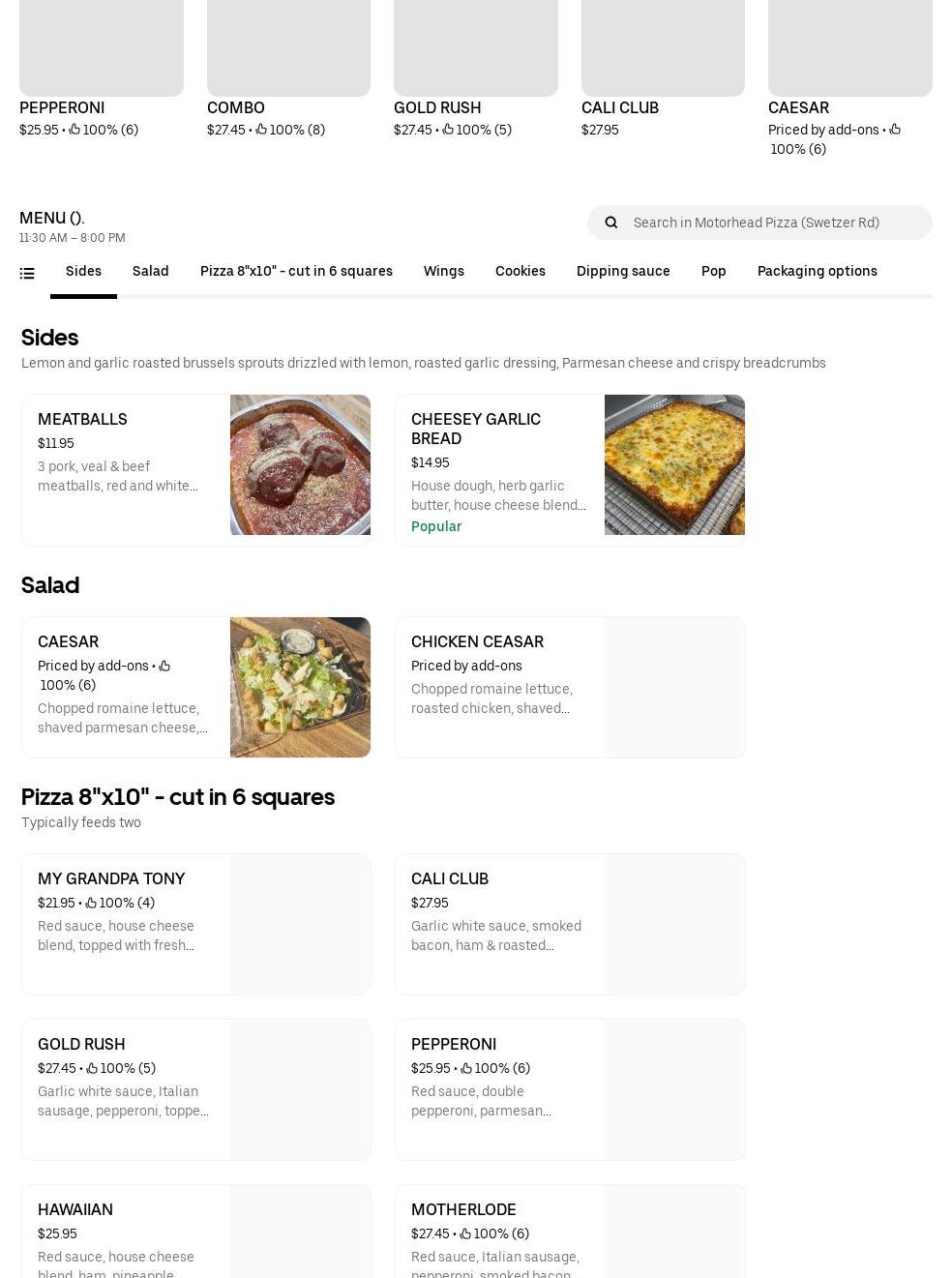The height and width of the screenshot is (1278, 952).
Task: Click the thumbs-up icon on Motherlode pizza
Action: (x=465, y=1233)
